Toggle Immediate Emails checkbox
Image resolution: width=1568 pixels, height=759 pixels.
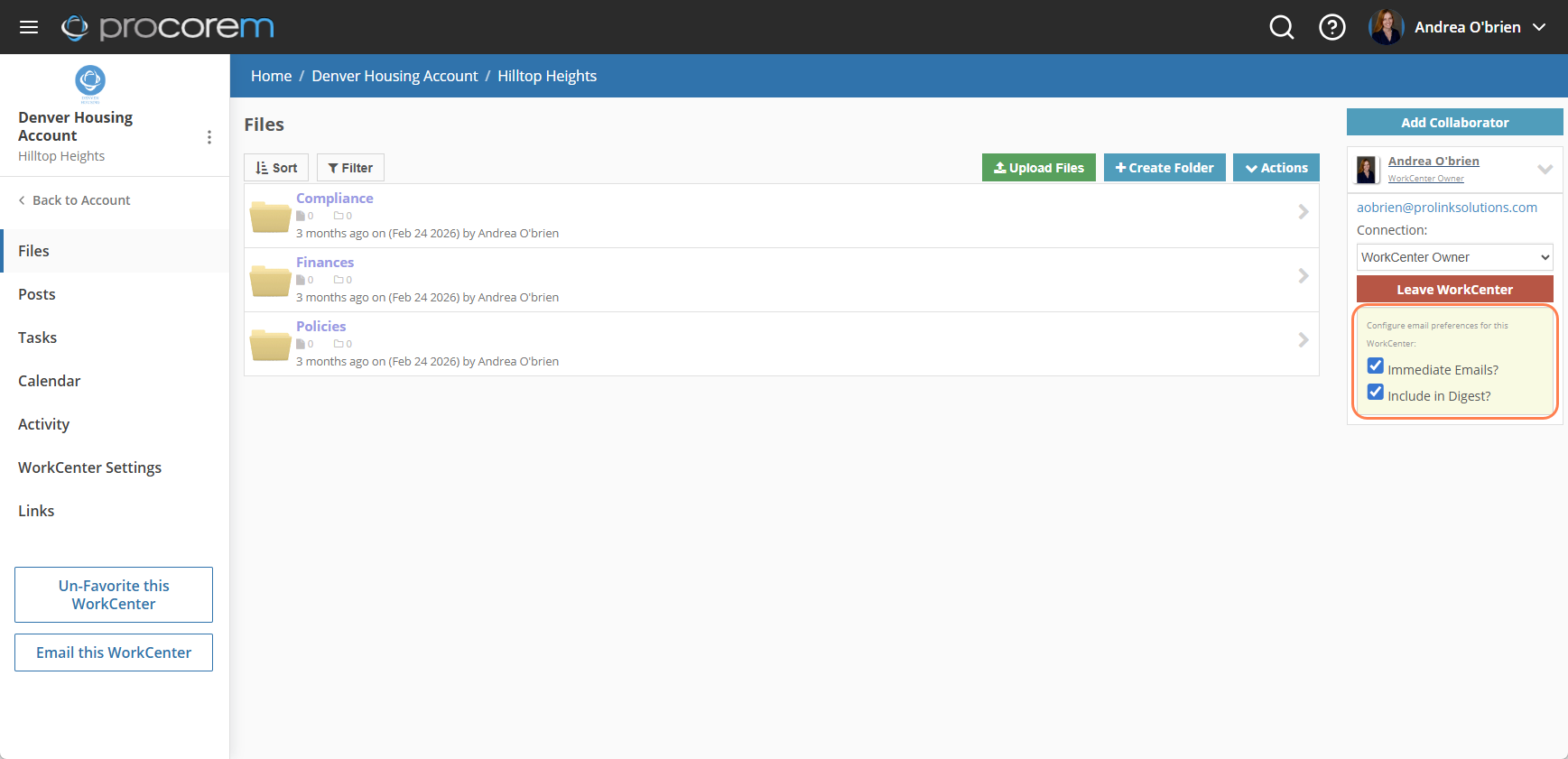pyautogui.click(x=1376, y=366)
